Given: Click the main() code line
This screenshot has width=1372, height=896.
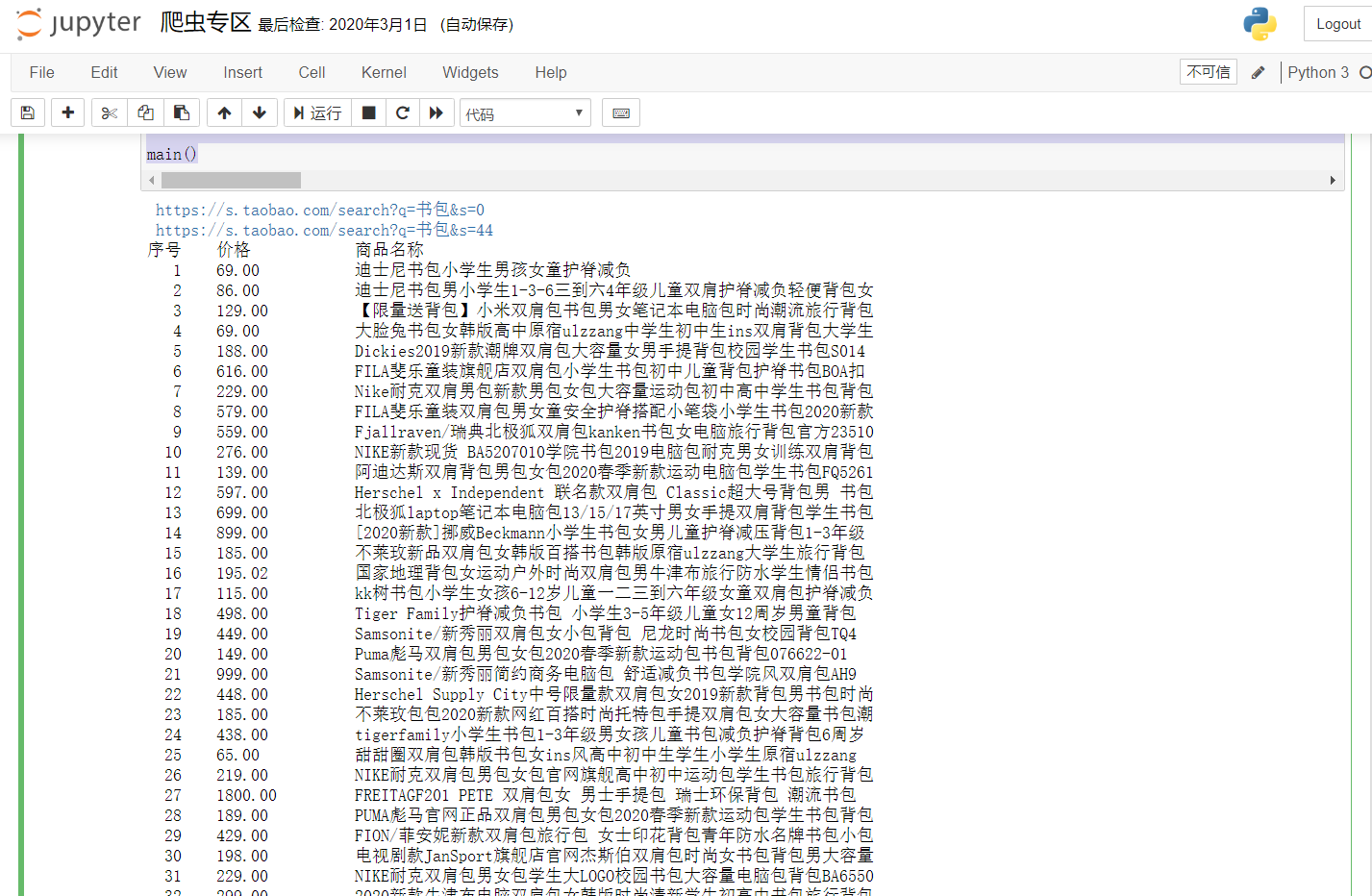Looking at the screenshot, I should (x=171, y=154).
